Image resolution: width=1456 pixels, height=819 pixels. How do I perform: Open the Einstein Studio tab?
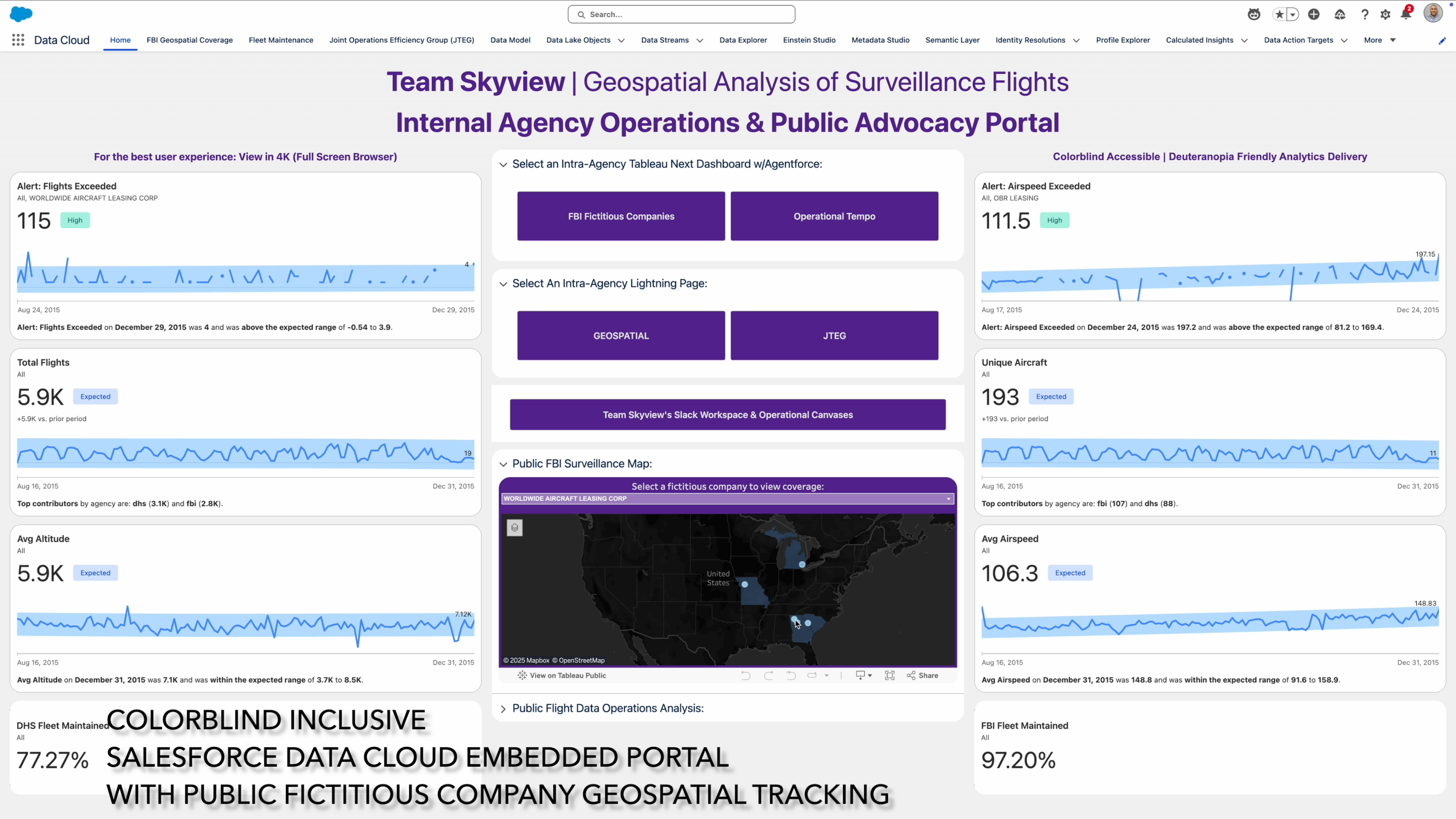click(x=809, y=40)
